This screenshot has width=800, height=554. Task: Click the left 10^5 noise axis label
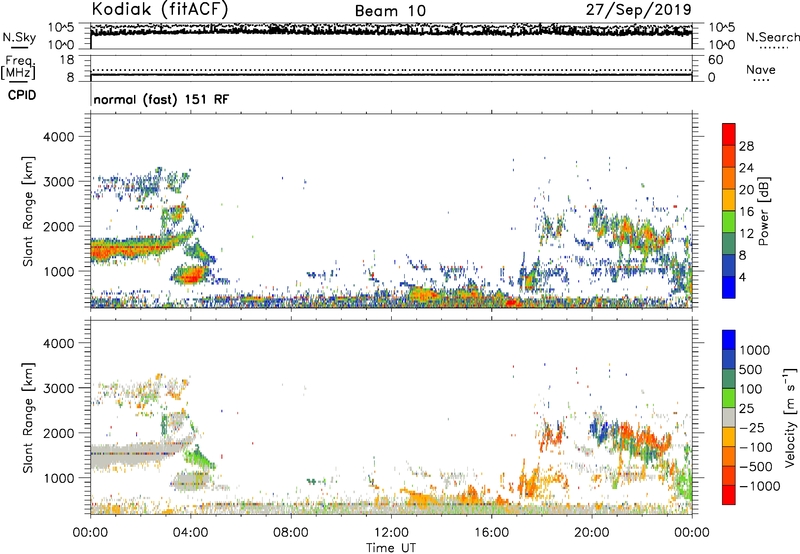tap(61, 28)
